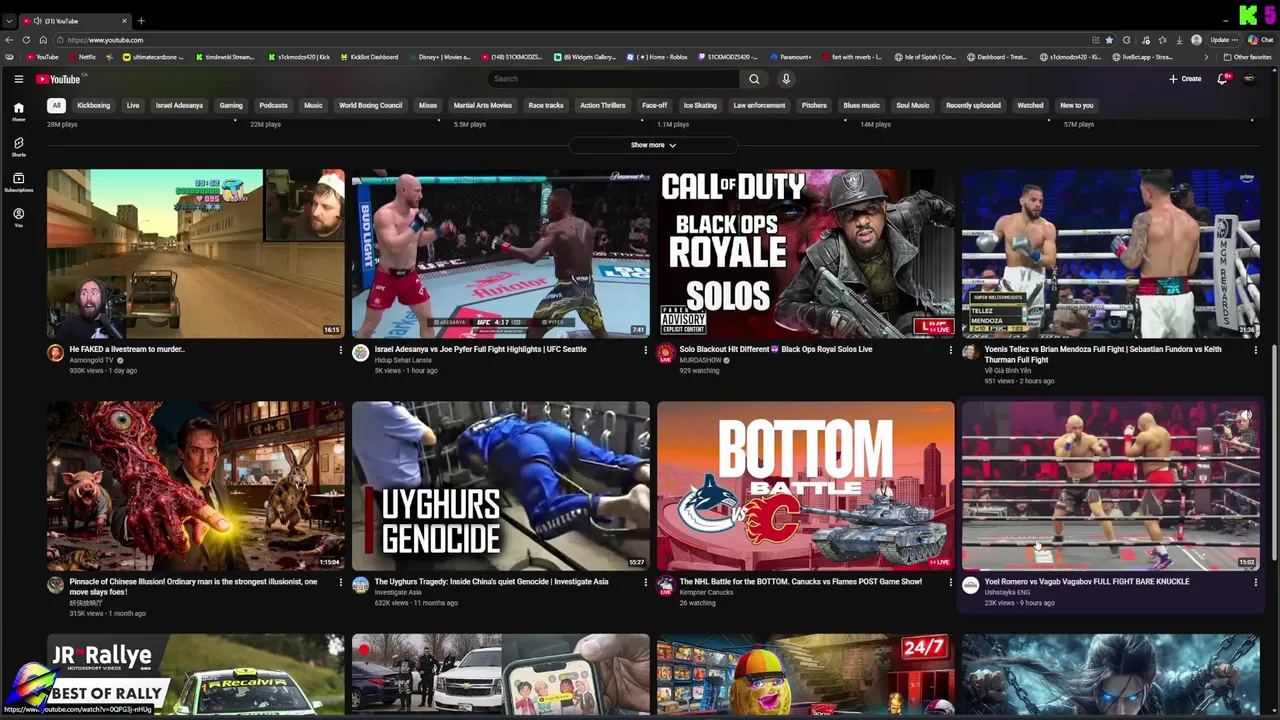Viewport: 1280px width, 720px height.
Task: Toggle mute on the Yoel Romero preview
Action: (x=1245, y=415)
